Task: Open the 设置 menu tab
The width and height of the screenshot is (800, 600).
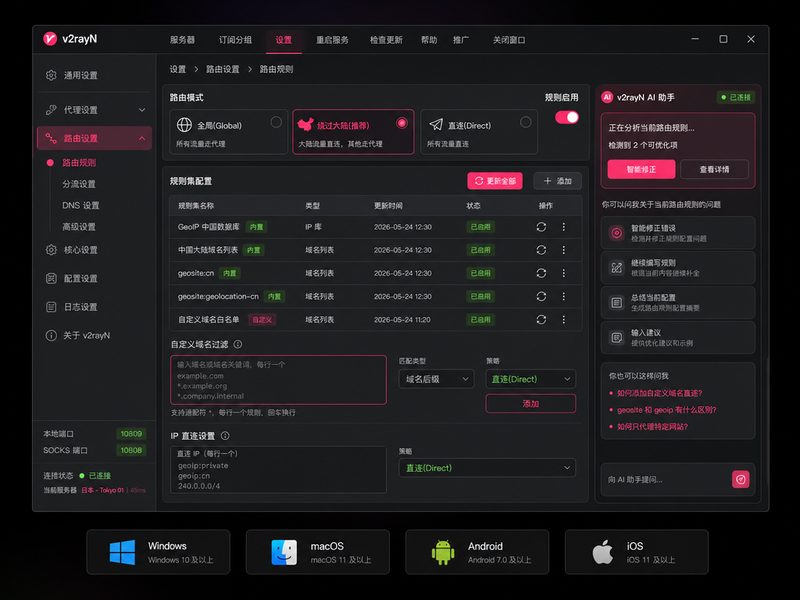Action: click(284, 40)
